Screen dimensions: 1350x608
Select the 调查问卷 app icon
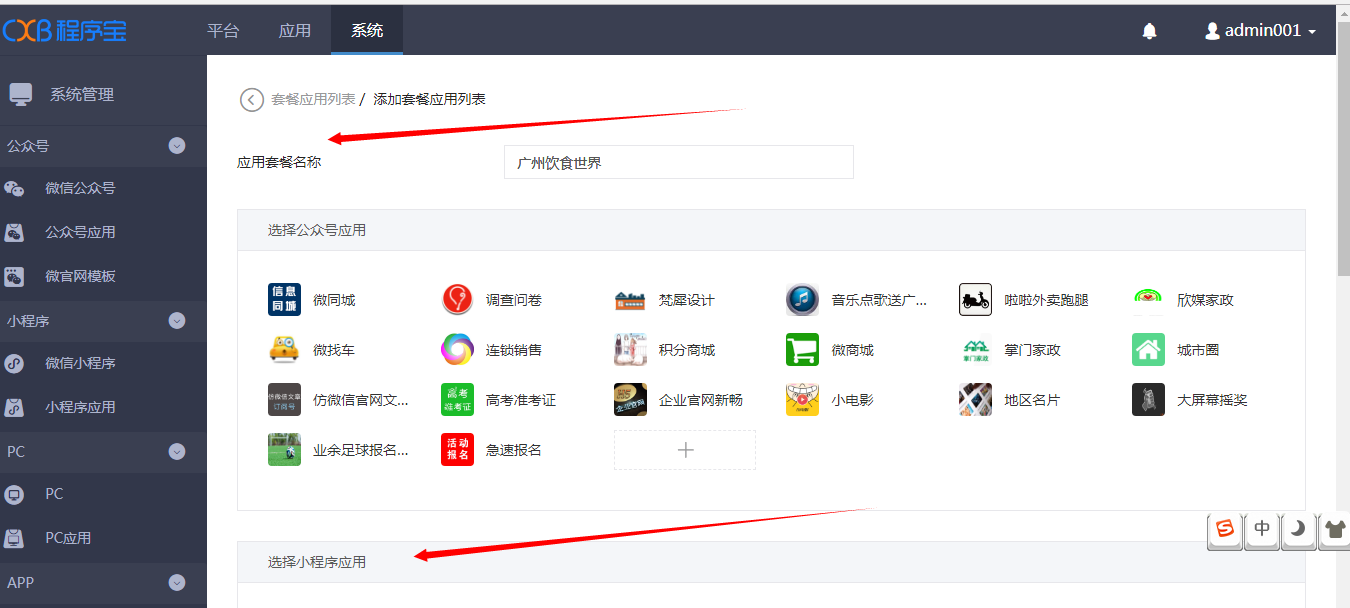coord(457,300)
